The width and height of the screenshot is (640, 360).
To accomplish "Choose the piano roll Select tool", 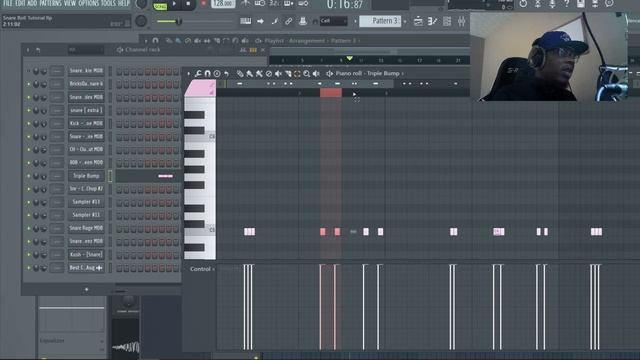I will tap(297, 73).
